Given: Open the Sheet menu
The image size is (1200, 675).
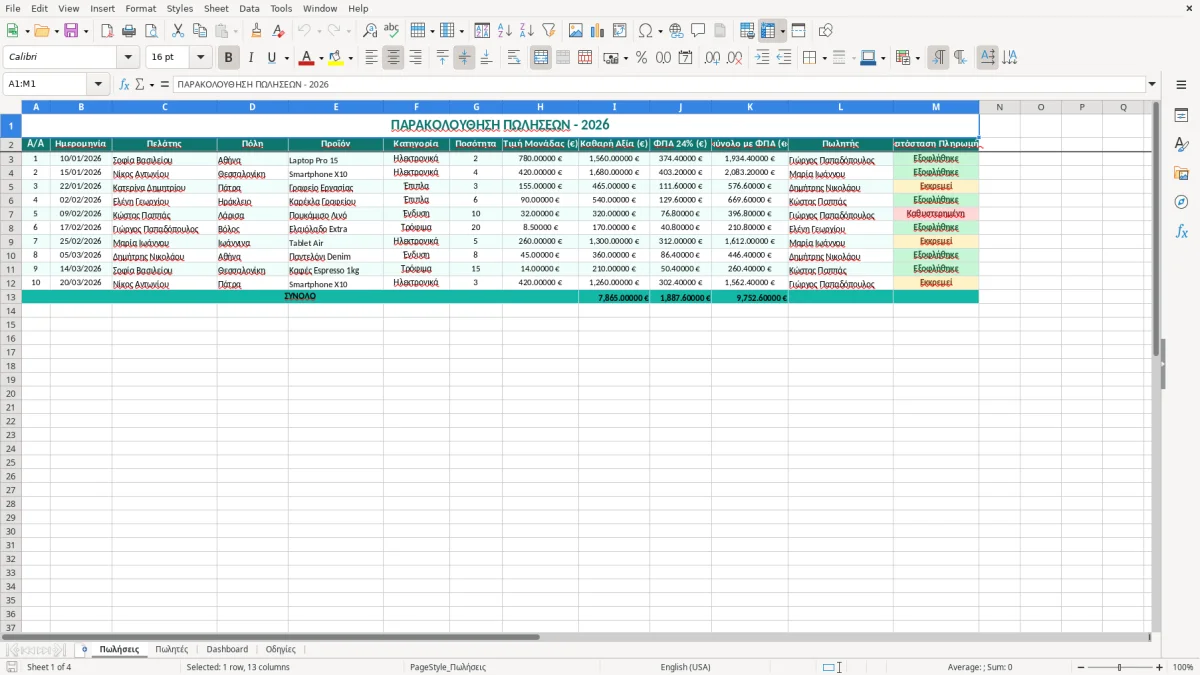Looking at the screenshot, I should pos(216,8).
